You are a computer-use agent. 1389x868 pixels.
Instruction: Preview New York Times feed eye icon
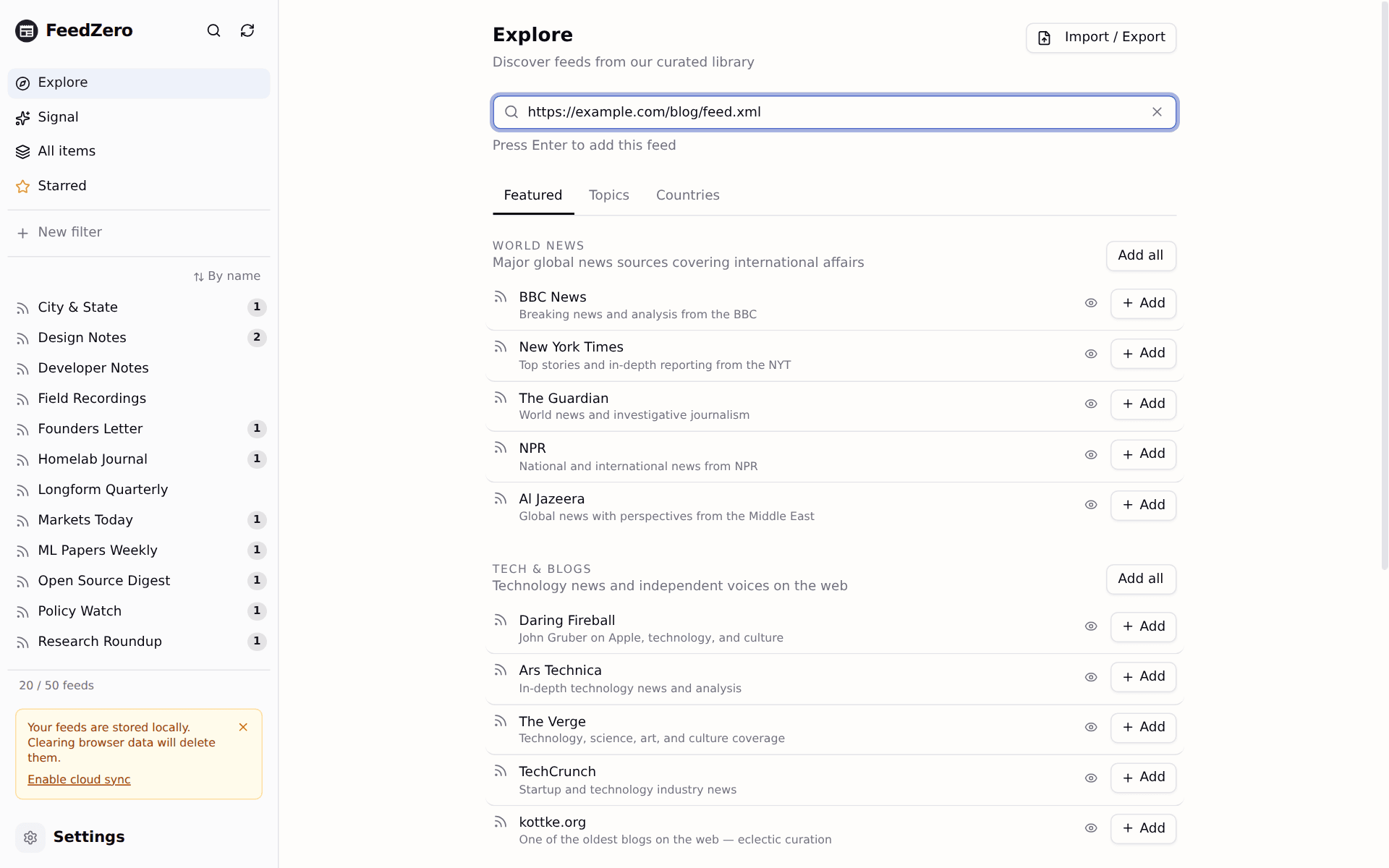coord(1091,354)
